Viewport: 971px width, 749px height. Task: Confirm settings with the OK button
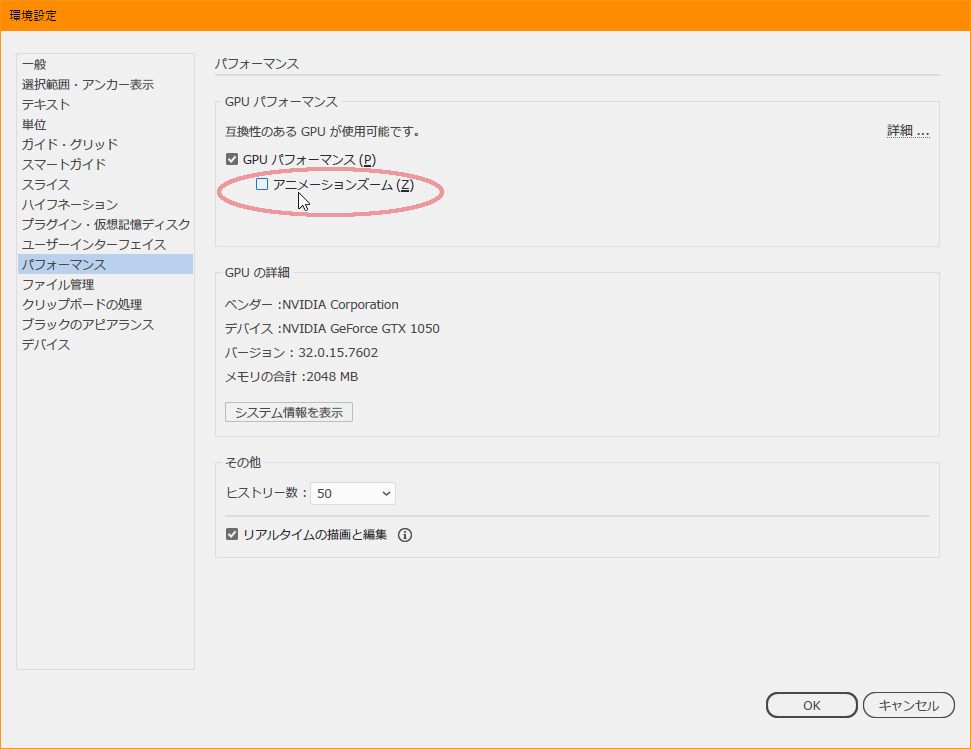click(811, 704)
